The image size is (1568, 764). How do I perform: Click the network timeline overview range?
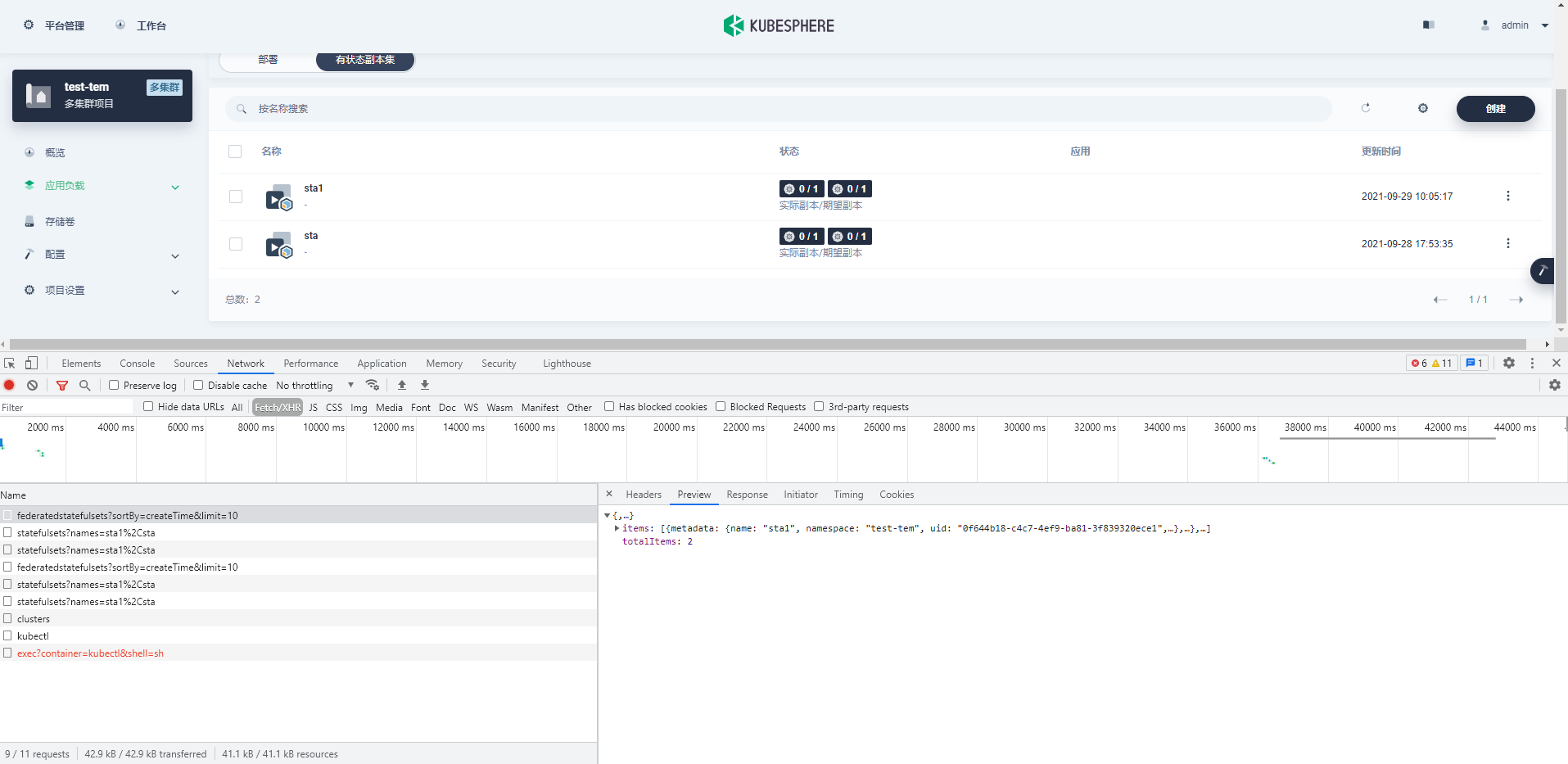pos(784,450)
